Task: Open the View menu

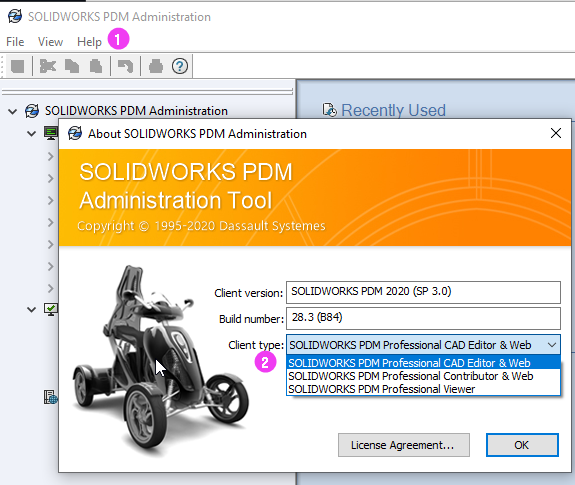Action: (50, 41)
